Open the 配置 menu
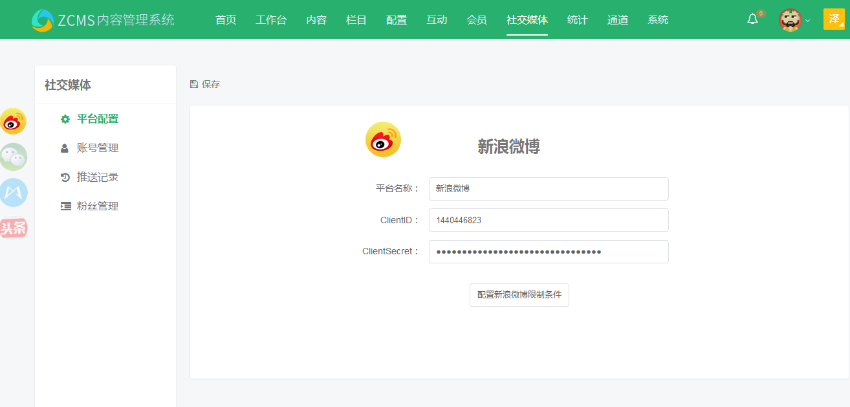The width and height of the screenshot is (850, 407). click(x=396, y=20)
